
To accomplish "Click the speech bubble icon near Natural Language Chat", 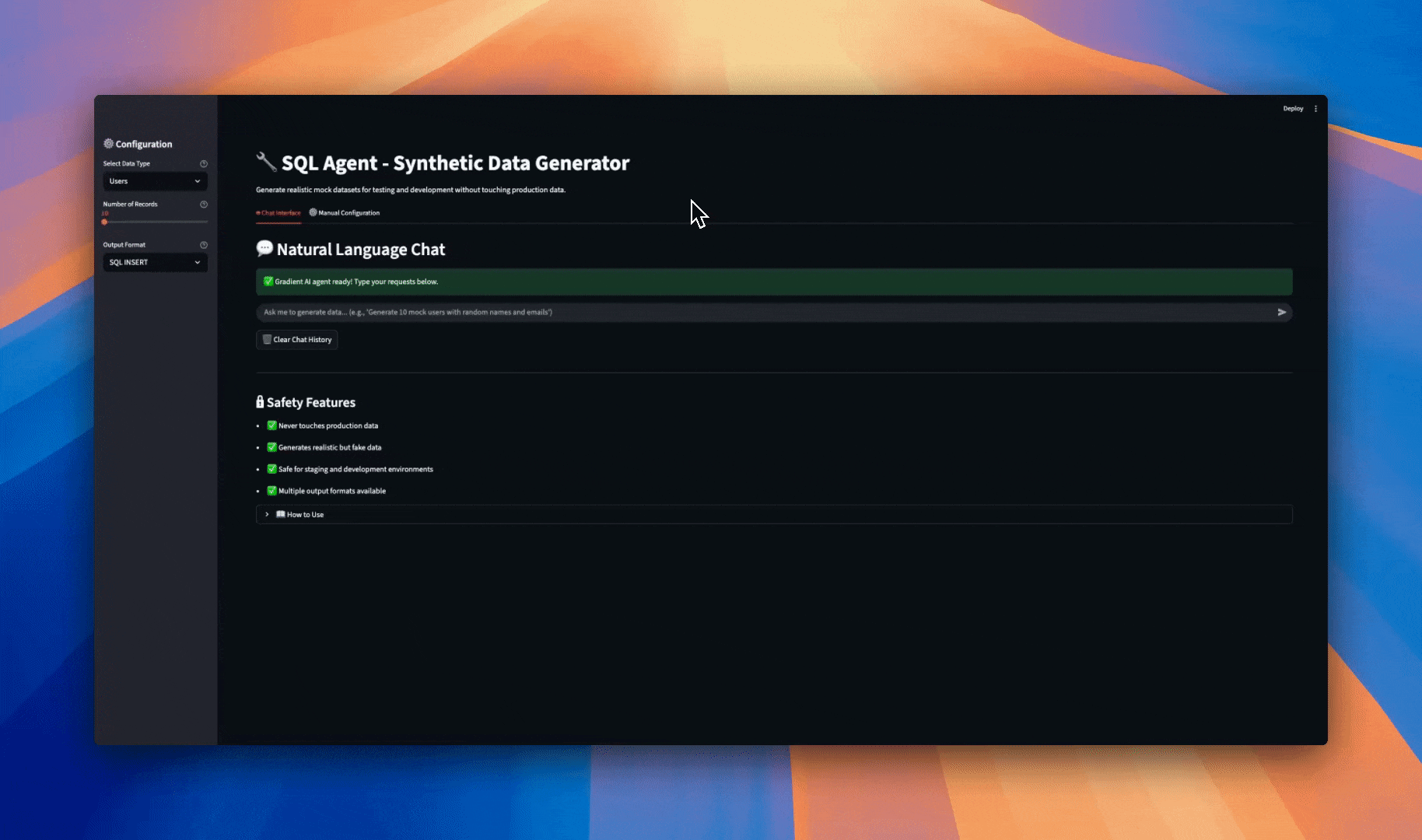I will [x=264, y=248].
